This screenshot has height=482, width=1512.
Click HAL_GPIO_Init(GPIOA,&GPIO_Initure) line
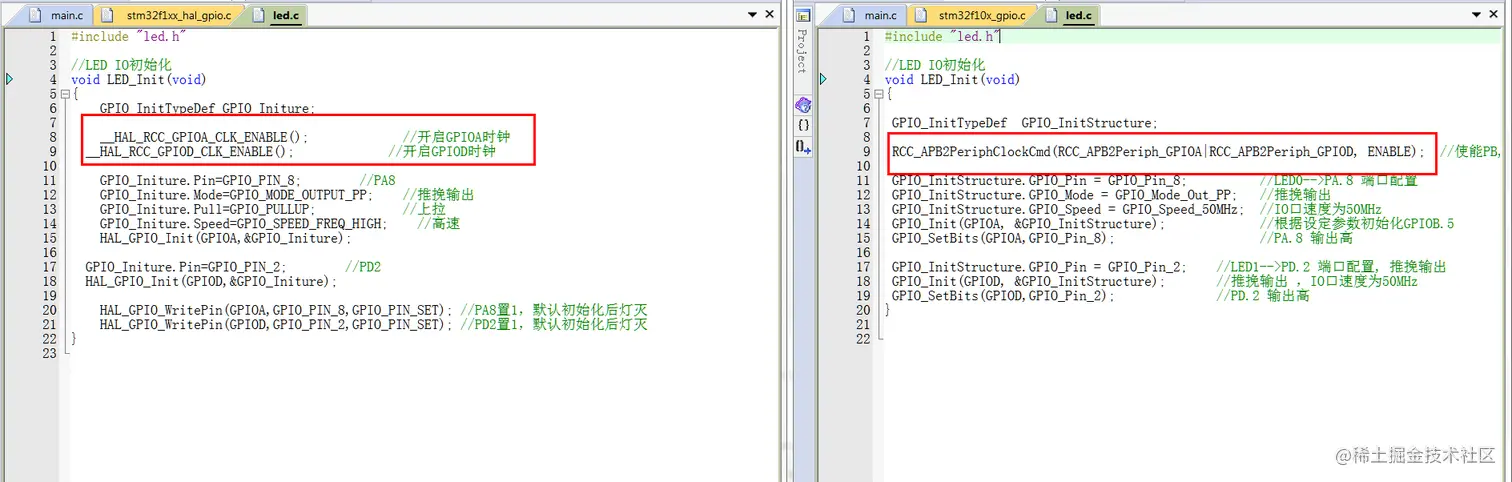click(226, 238)
